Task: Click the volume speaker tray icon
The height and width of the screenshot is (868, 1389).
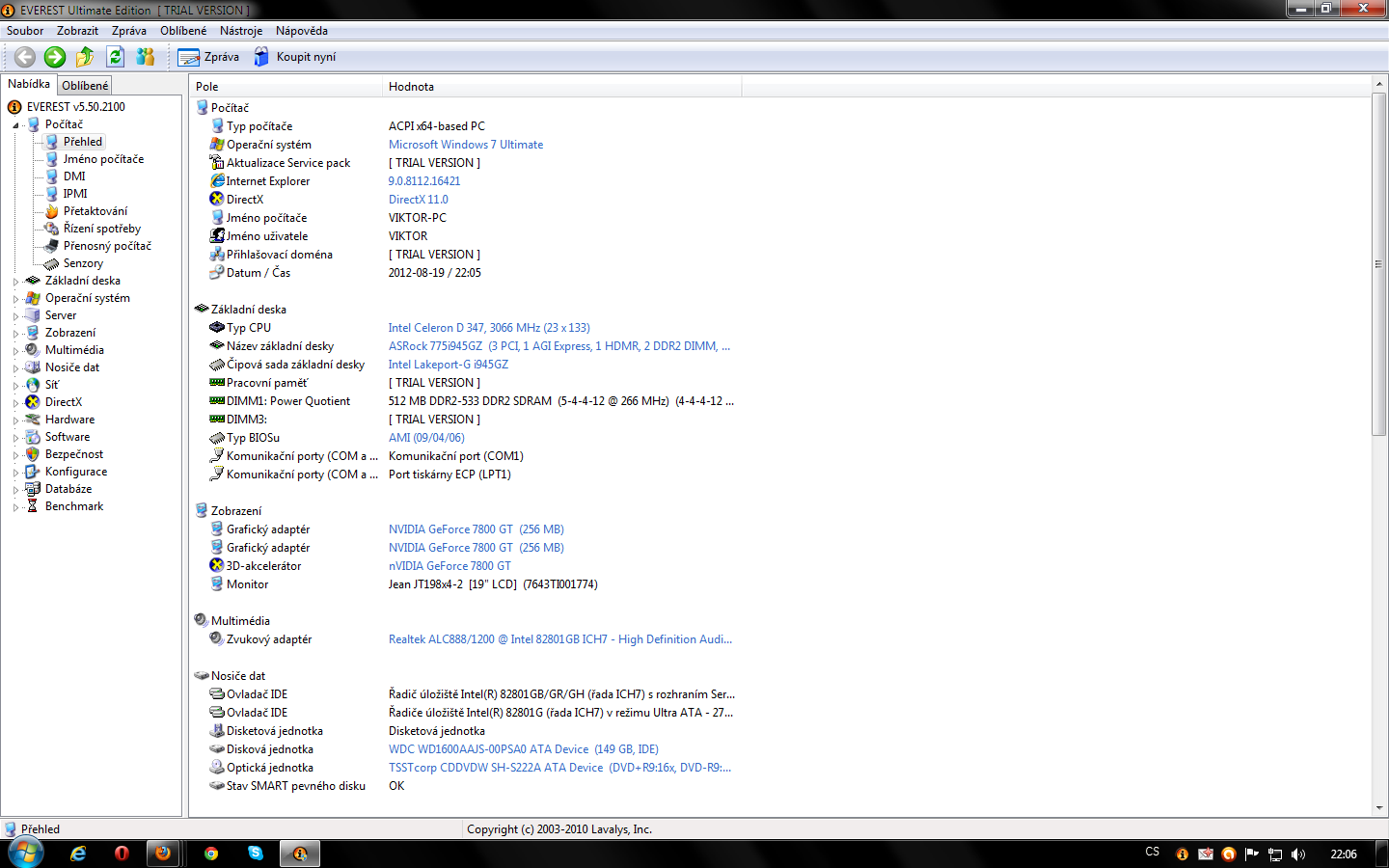Action: click(1298, 854)
